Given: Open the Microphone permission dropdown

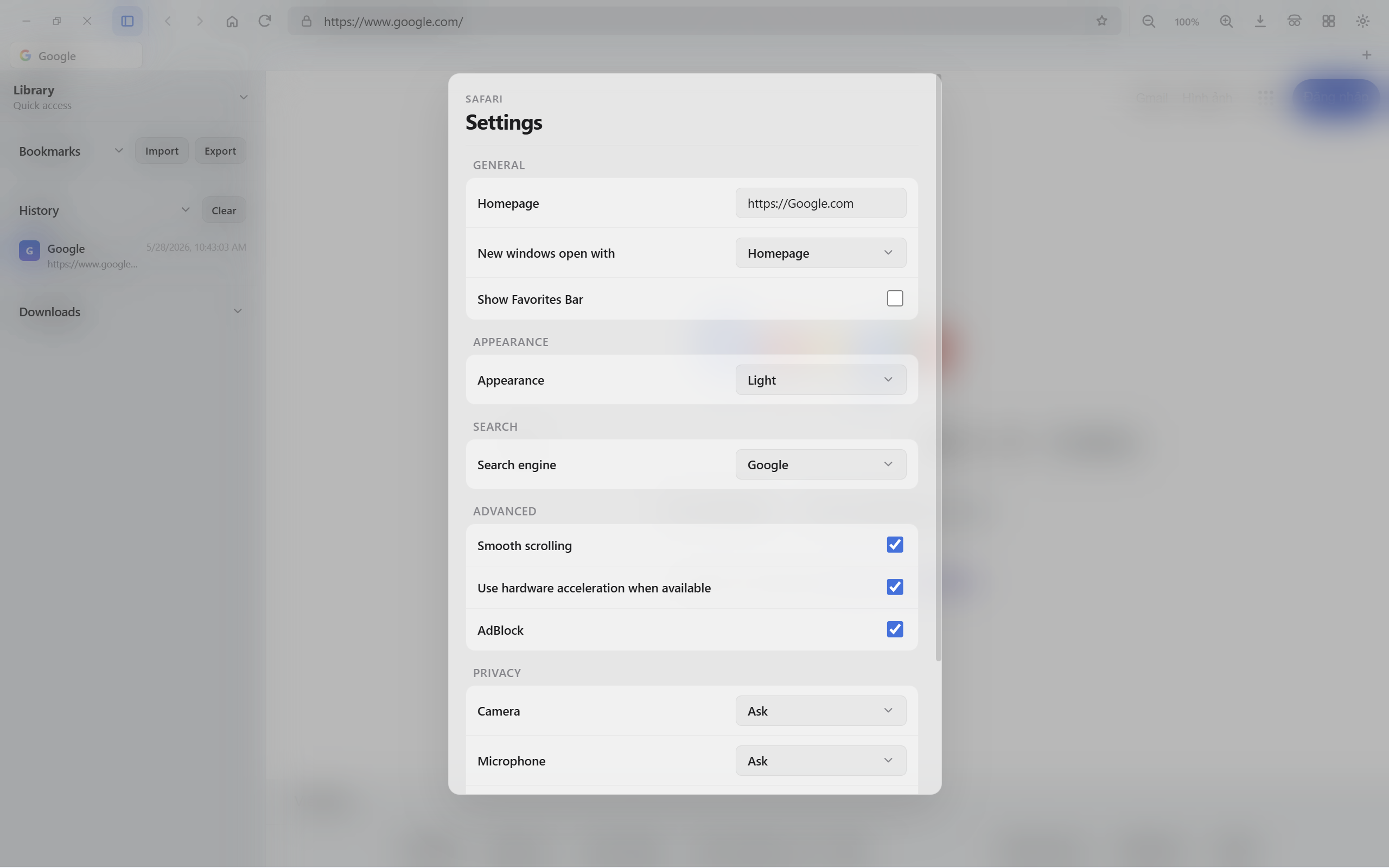Looking at the screenshot, I should tap(821, 761).
